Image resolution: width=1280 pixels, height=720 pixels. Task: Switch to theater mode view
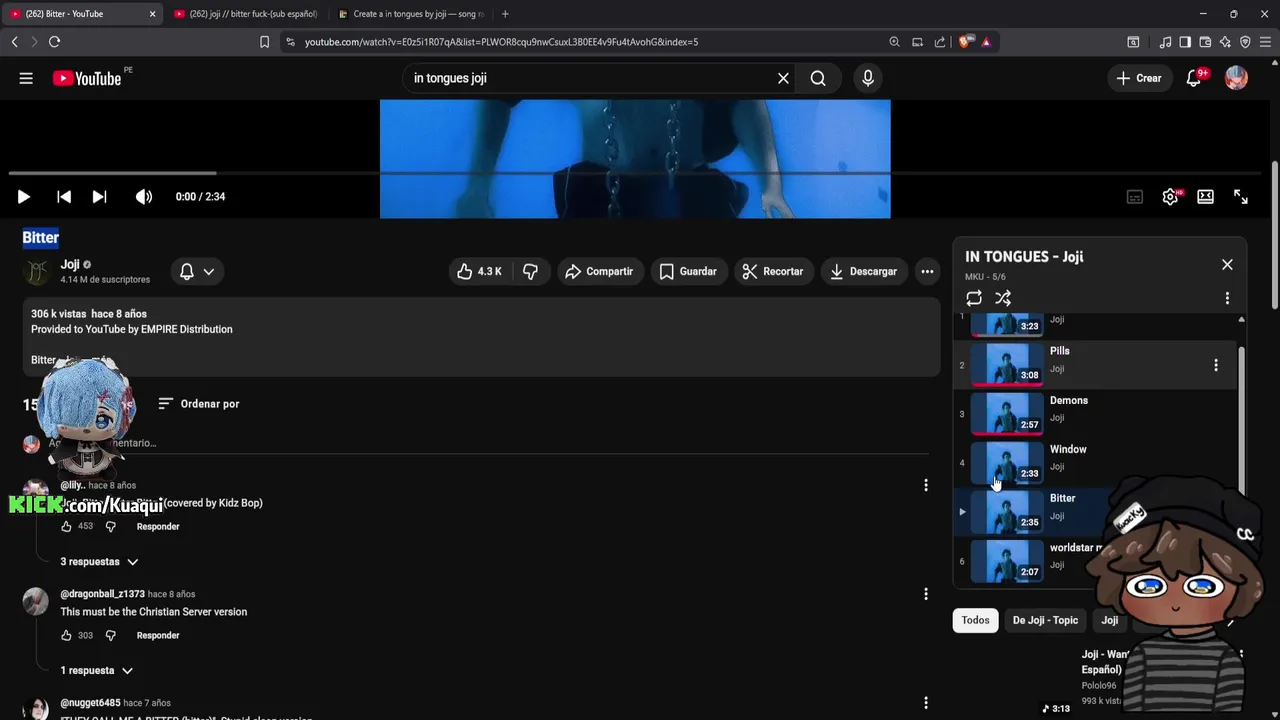pos(1205,197)
